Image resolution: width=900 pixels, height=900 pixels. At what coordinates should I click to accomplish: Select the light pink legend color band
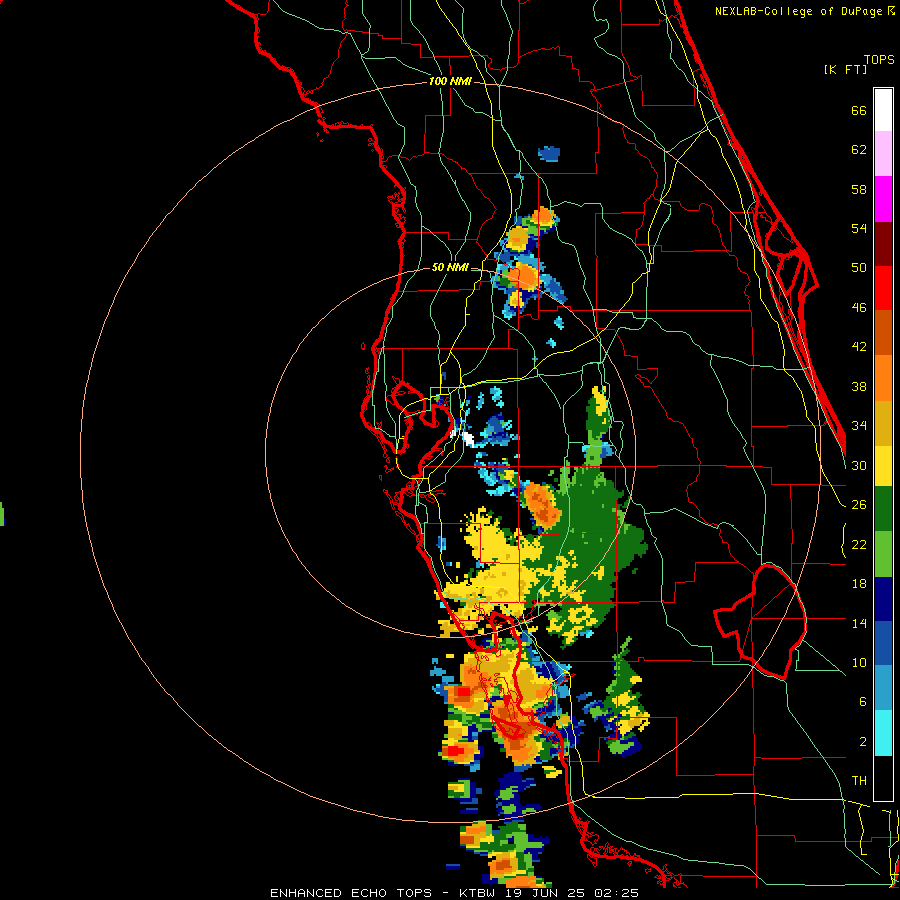click(x=883, y=154)
